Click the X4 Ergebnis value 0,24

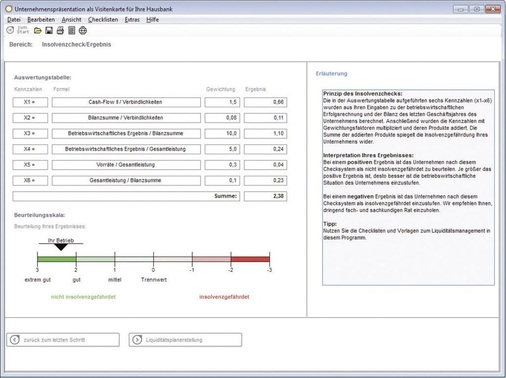[x=265, y=149]
